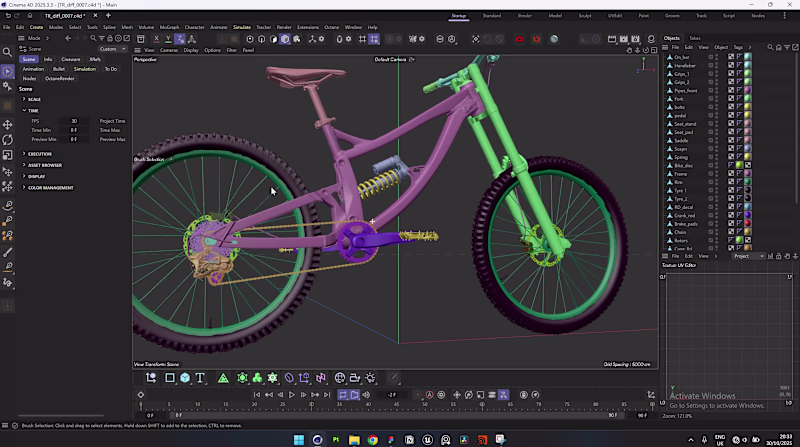Click the FPS value field

[x=74, y=121]
